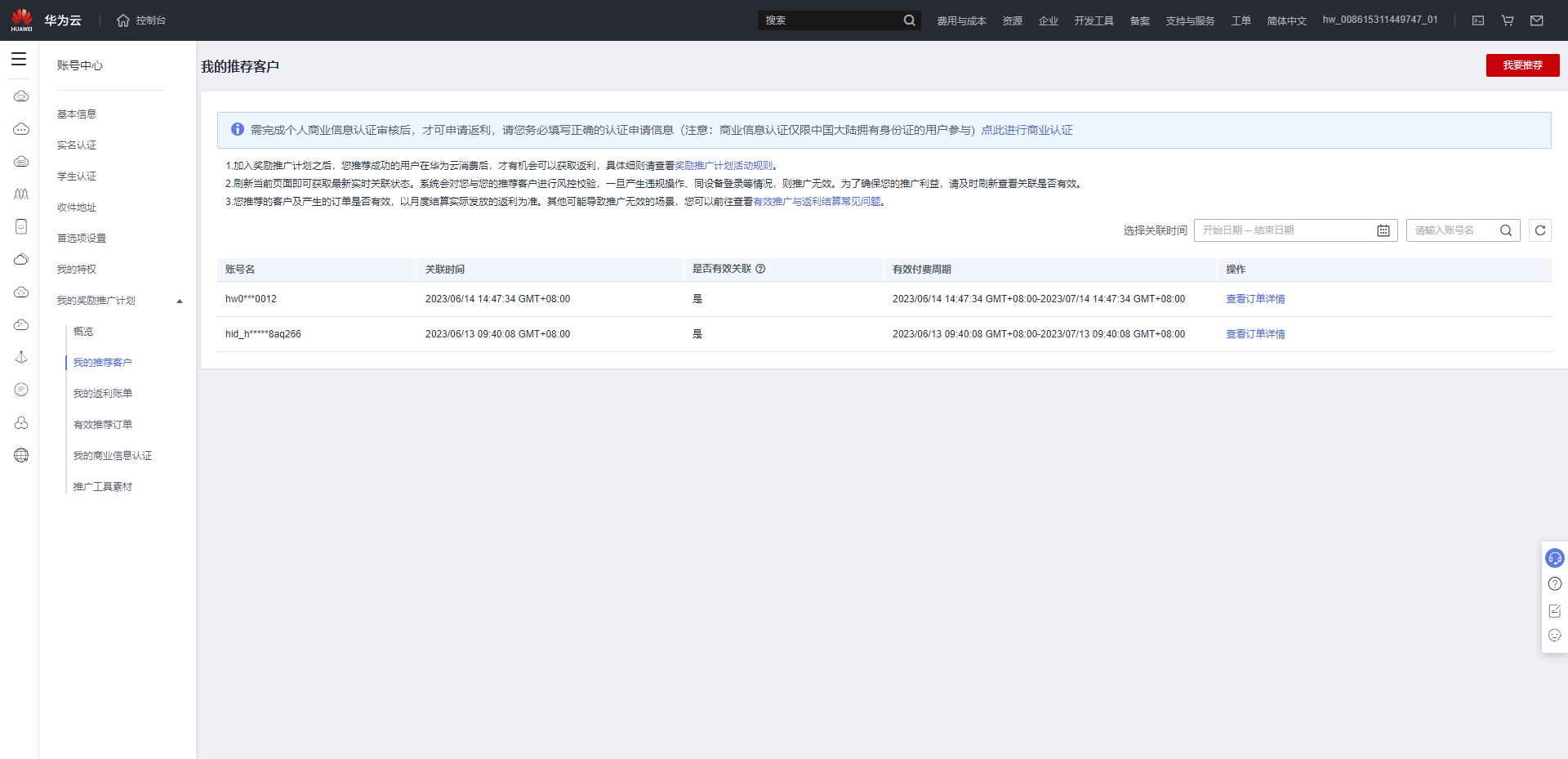Screen dimensions: 1568x759
Task: Open 收件地址 settings
Action: pos(77,208)
